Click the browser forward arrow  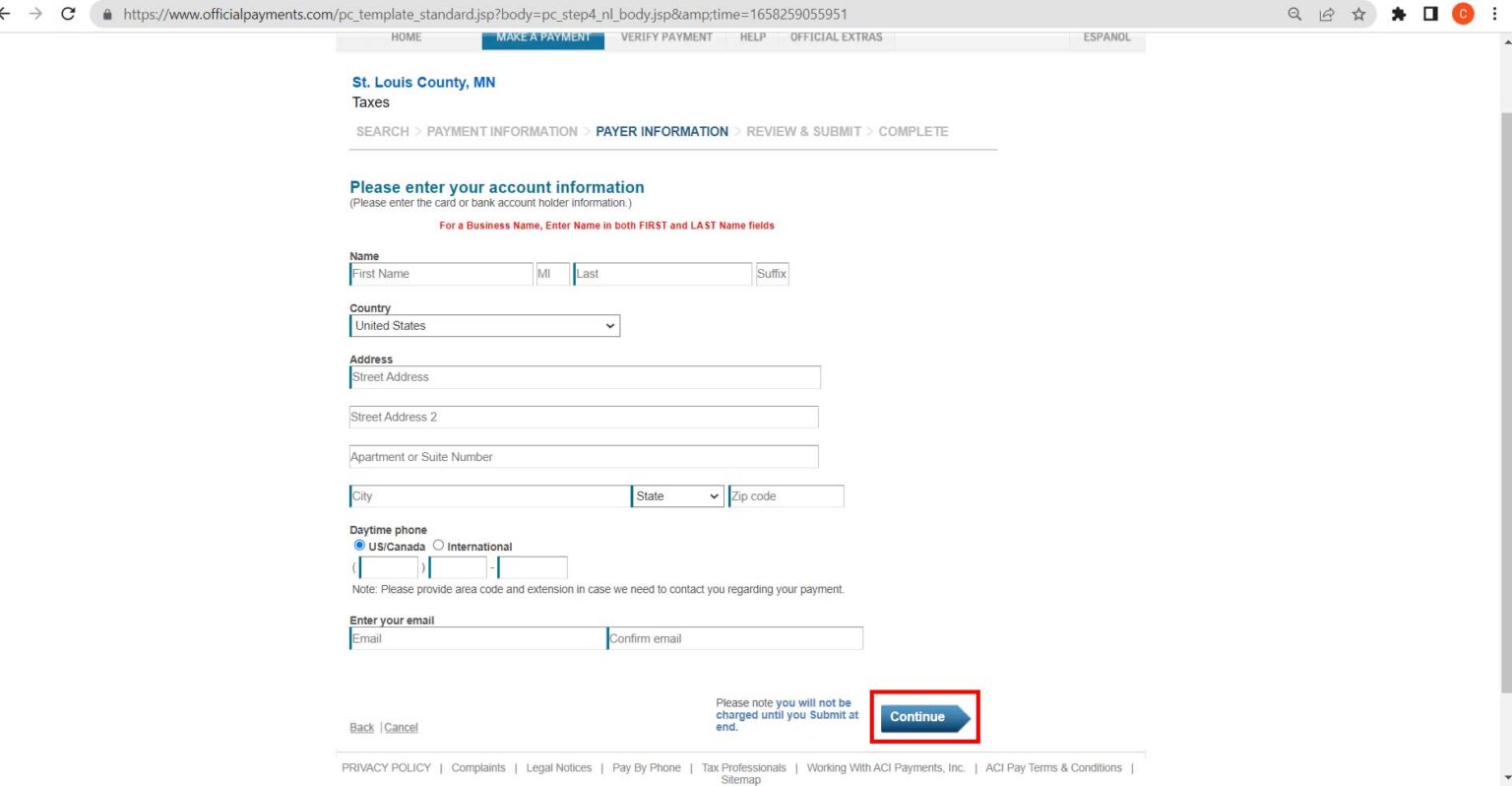pos(35,14)
